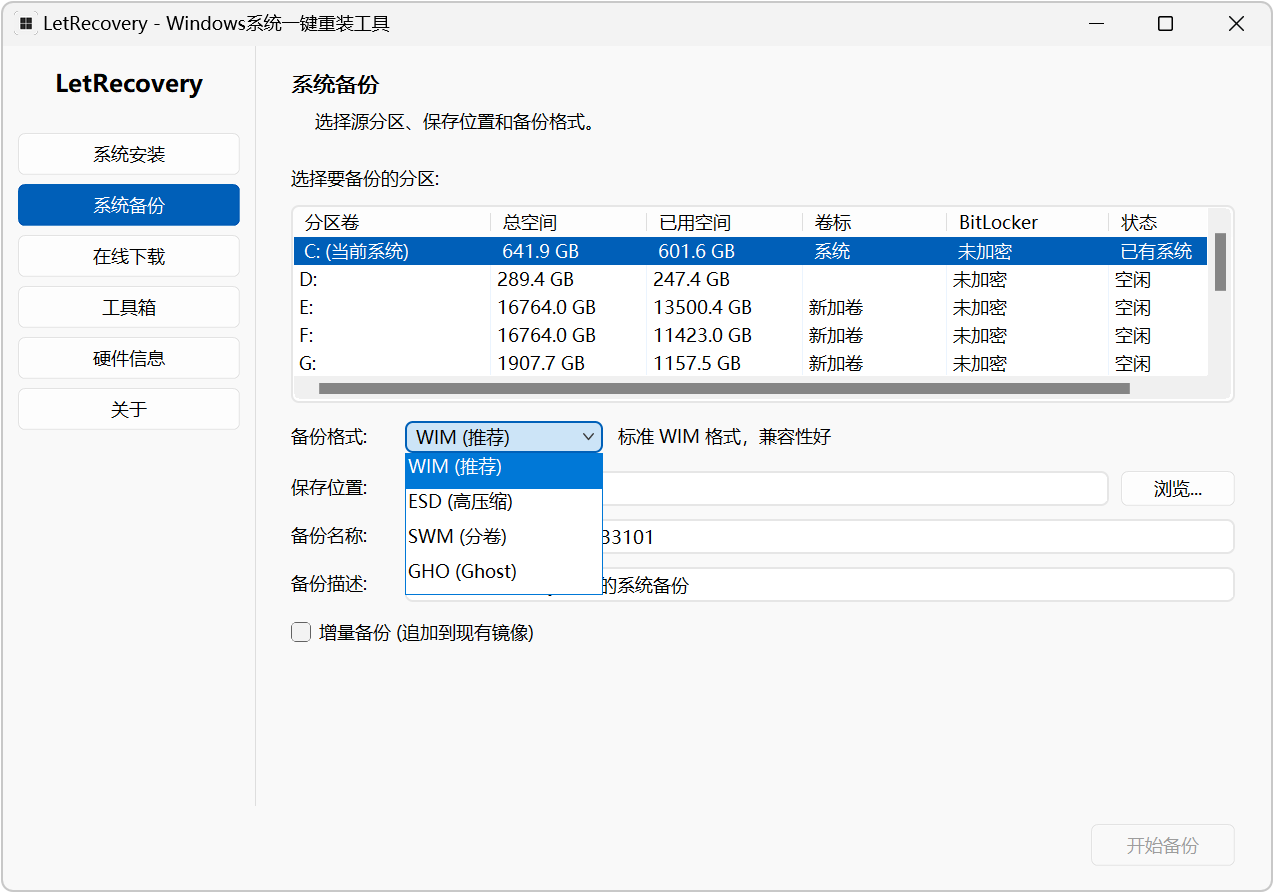Choose WIM (推荐) in the dropdown list
Viewport: 1274px width, 893px height.
504,471
